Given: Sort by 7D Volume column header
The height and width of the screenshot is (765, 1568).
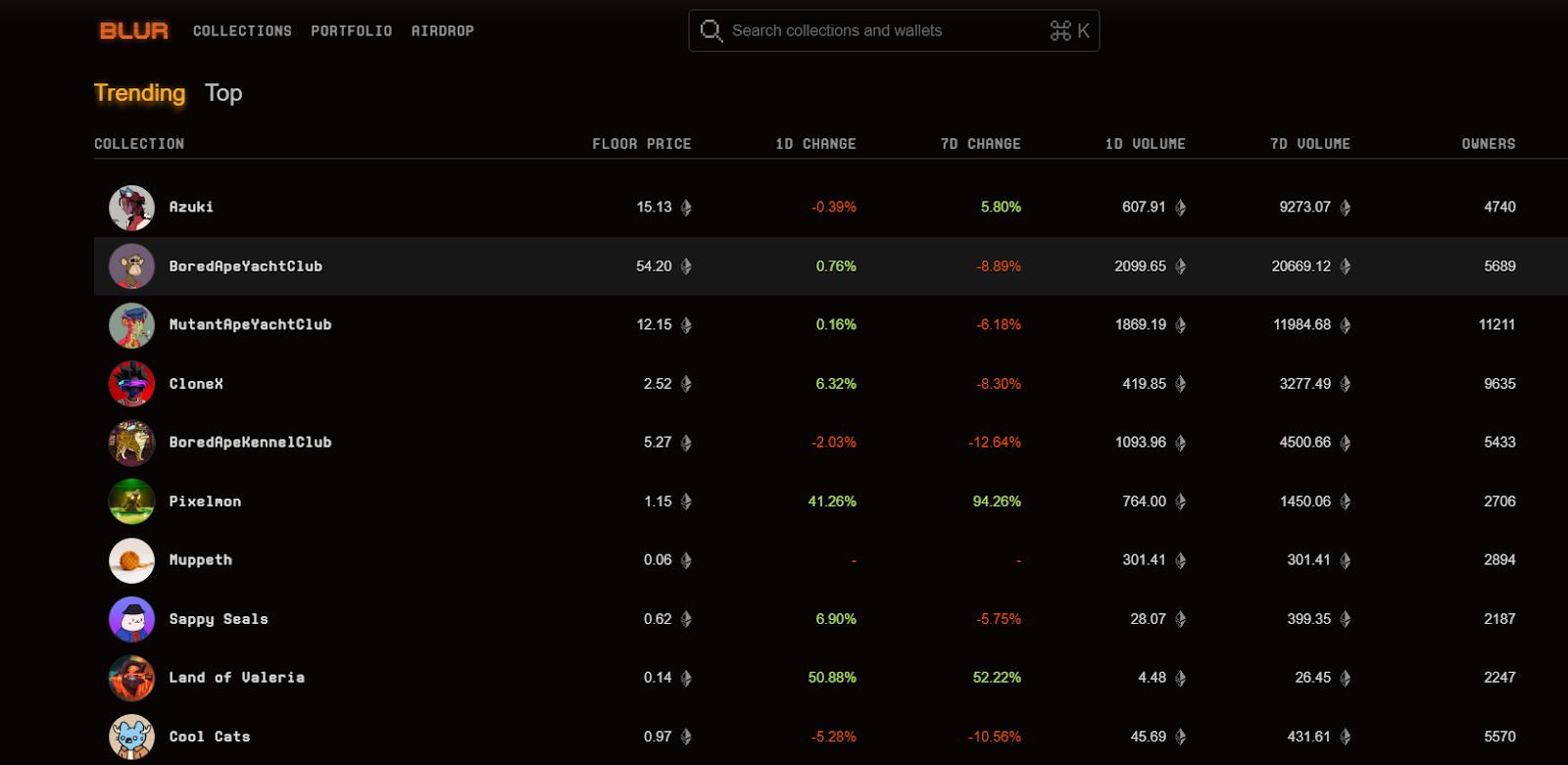Looking at the screenshot, I should 1309,144.
